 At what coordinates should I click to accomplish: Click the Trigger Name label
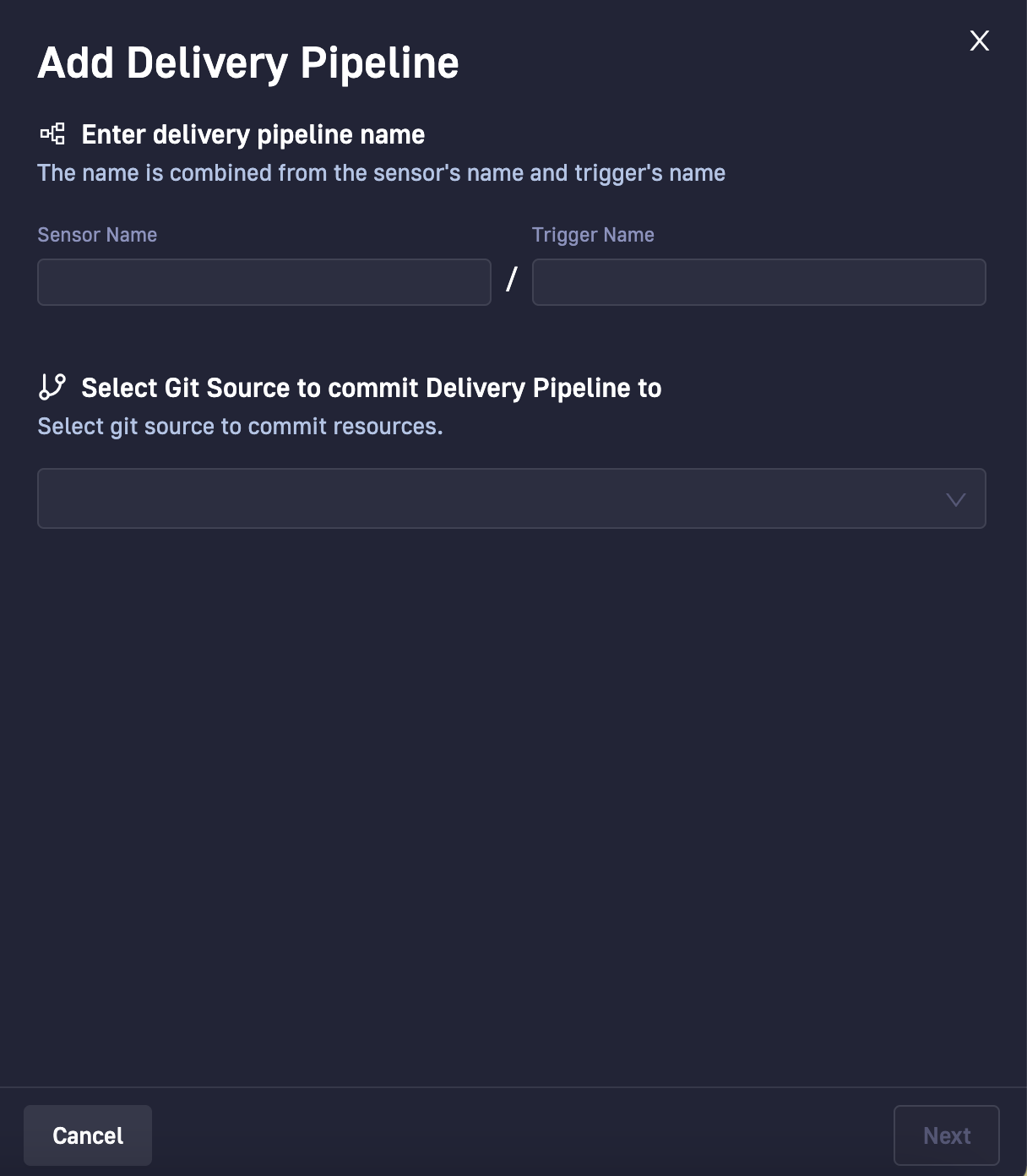593,235
